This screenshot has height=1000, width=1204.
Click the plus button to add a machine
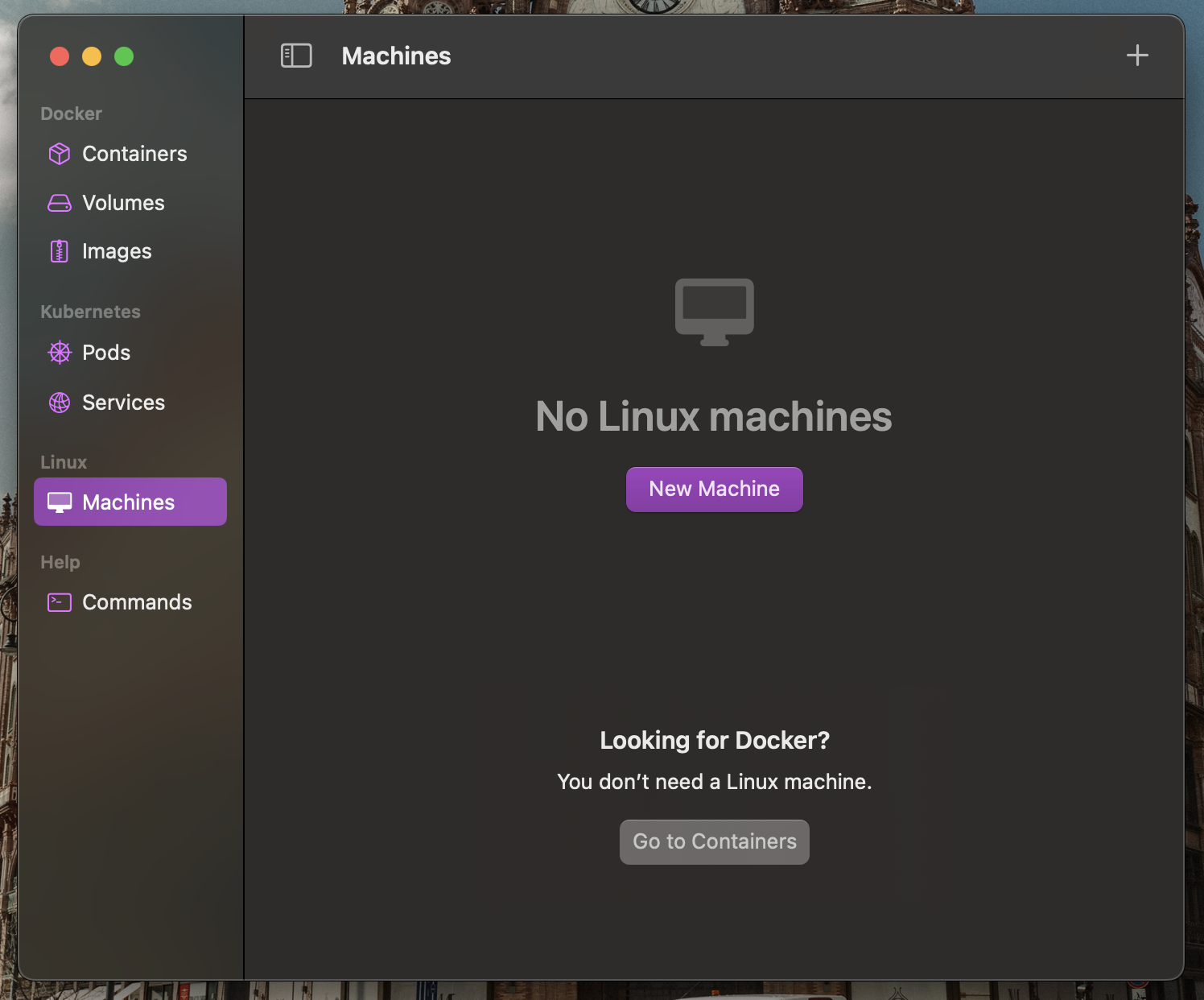(1137, 56)
